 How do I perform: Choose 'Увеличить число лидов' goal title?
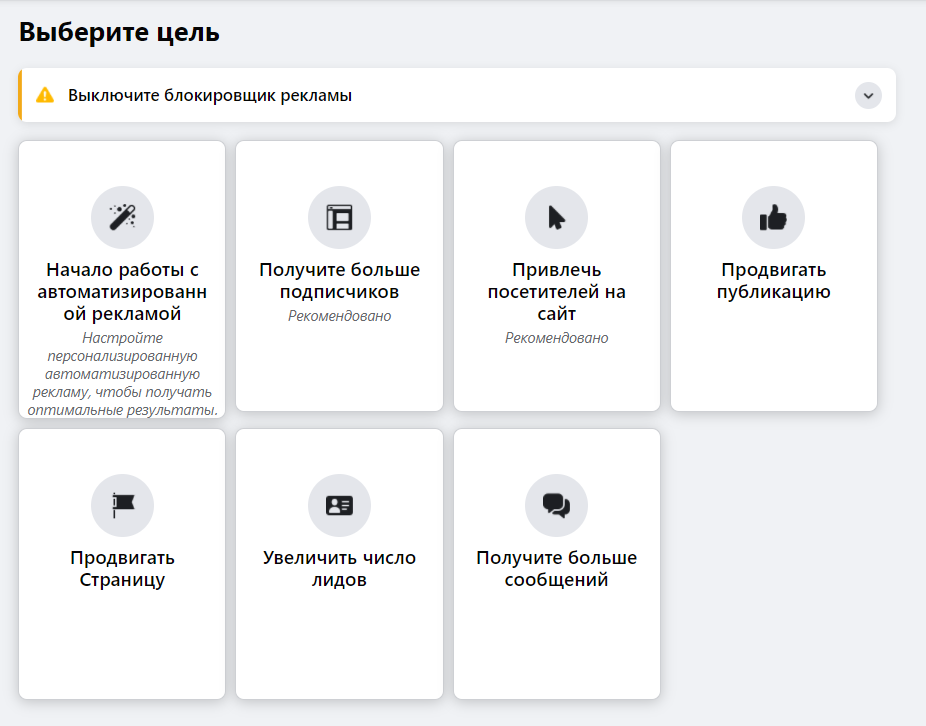point(339,569)
